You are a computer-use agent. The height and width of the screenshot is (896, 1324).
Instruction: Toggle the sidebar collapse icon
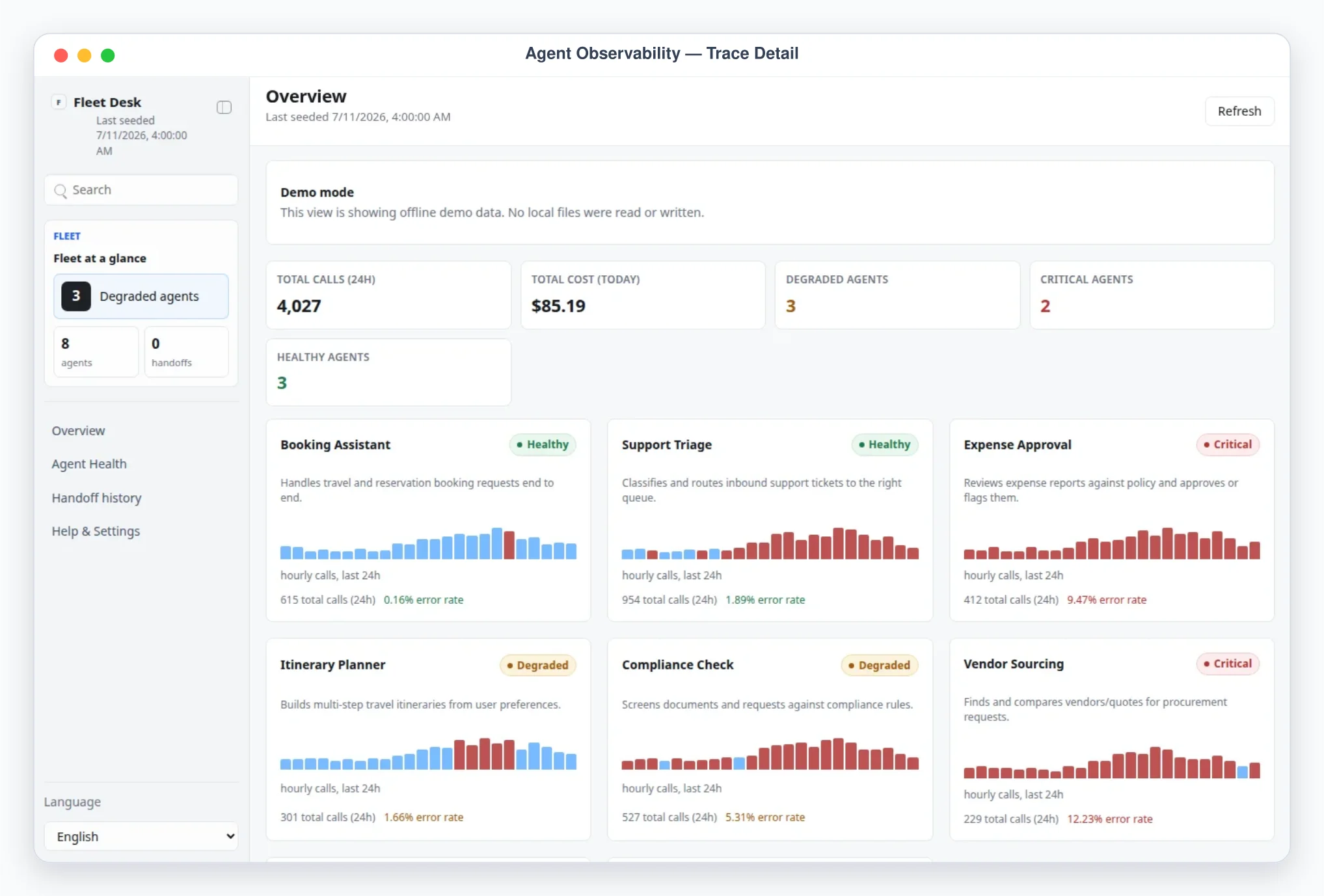coord(224,107)
